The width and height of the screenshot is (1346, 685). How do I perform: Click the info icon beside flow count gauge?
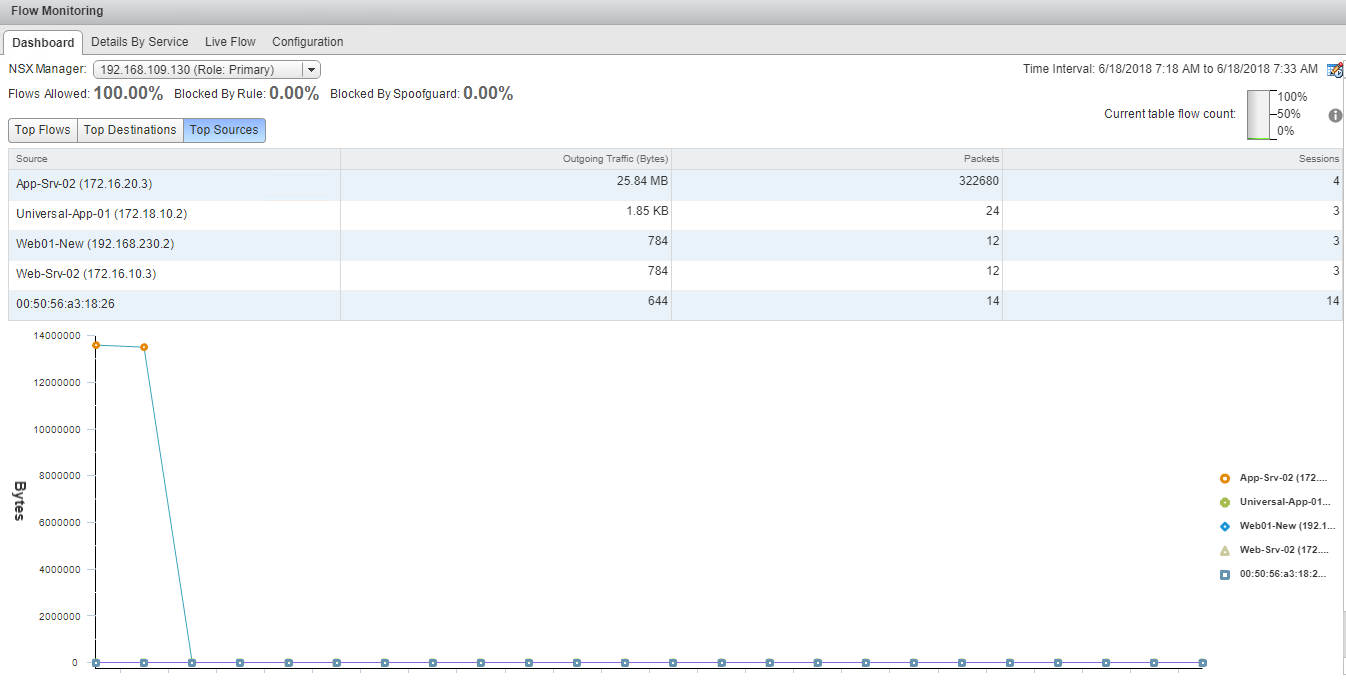coord(1335,116)
